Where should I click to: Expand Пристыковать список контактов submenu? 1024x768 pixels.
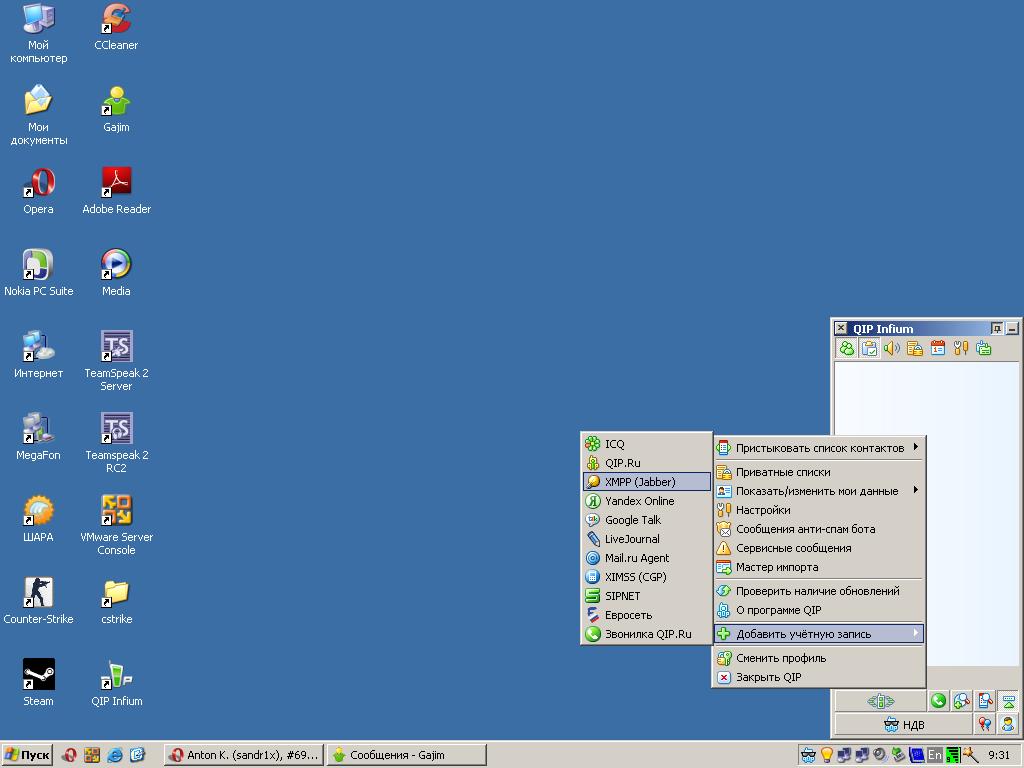pos(818,448)
